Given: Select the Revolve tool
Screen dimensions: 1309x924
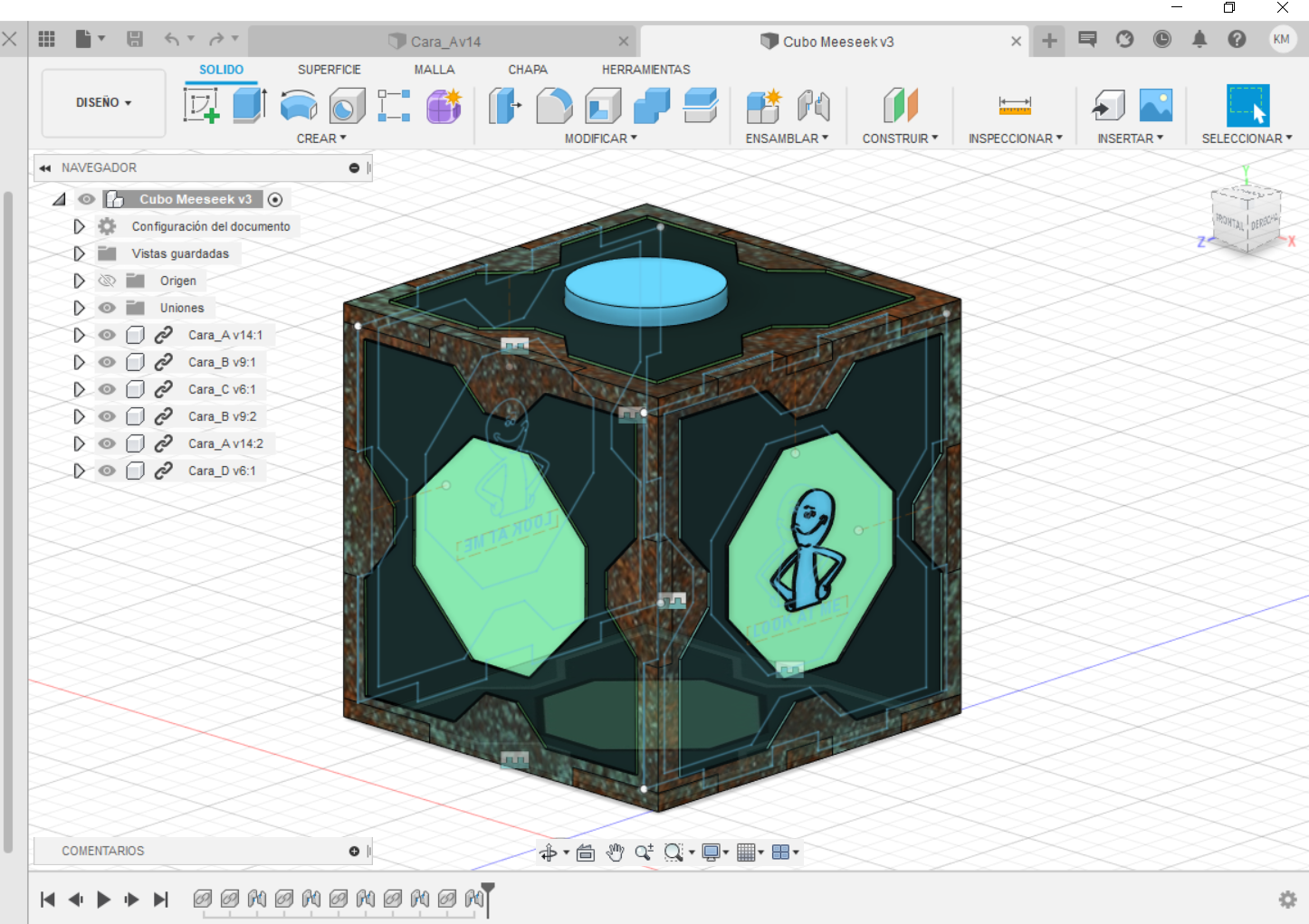Looking at the screenshot, I should pyautogui.click(x=299, y=106).
